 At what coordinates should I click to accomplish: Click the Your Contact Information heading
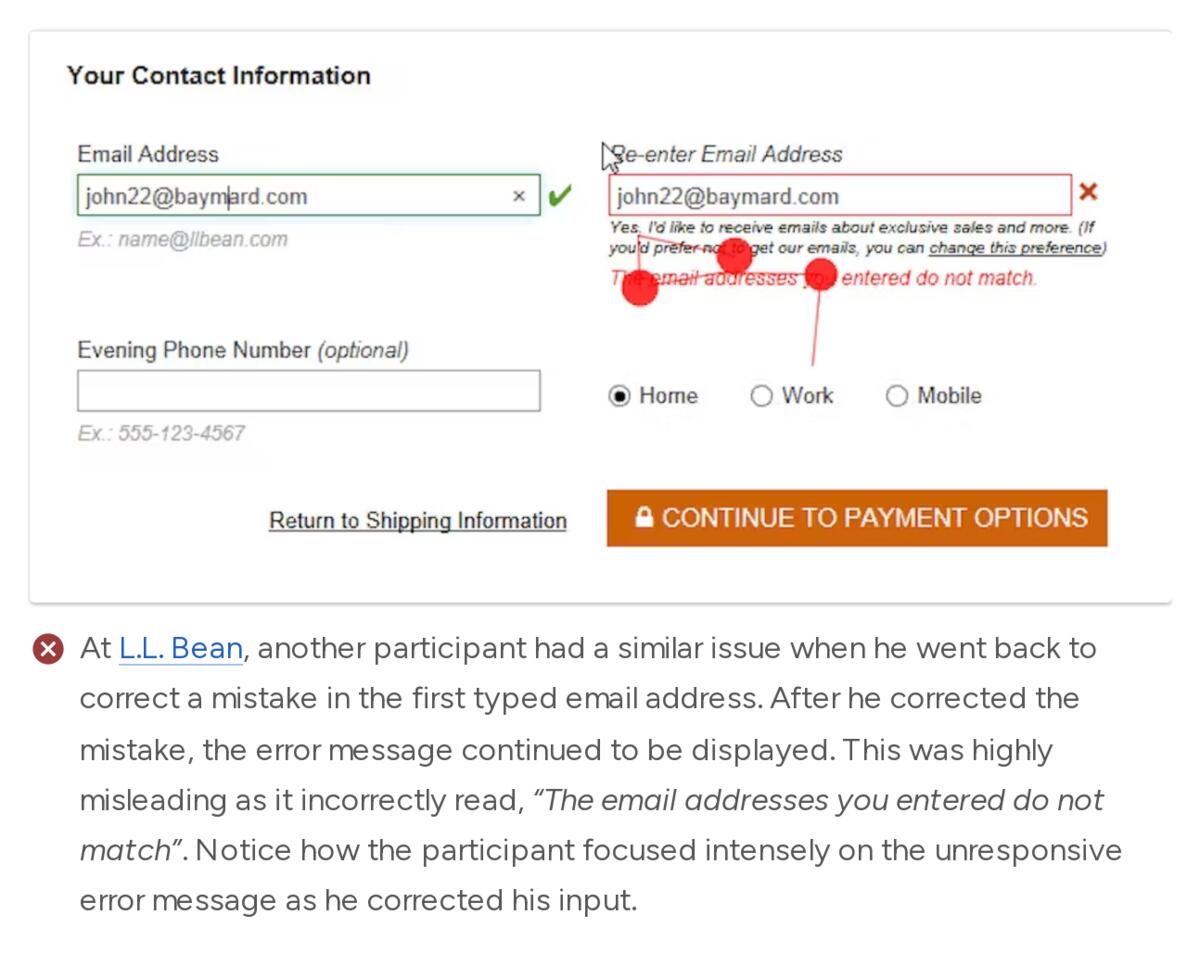(218, 76)
